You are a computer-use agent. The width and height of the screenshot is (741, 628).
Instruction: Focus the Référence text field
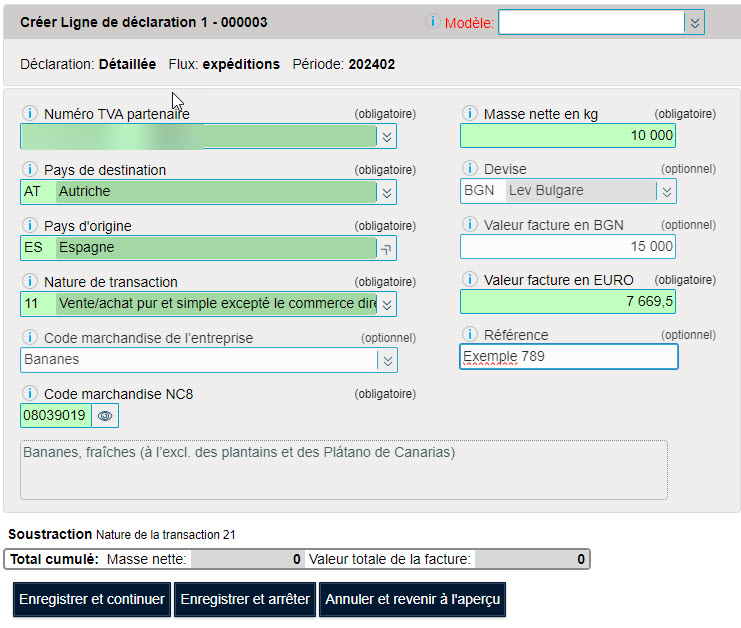point(569,356)
